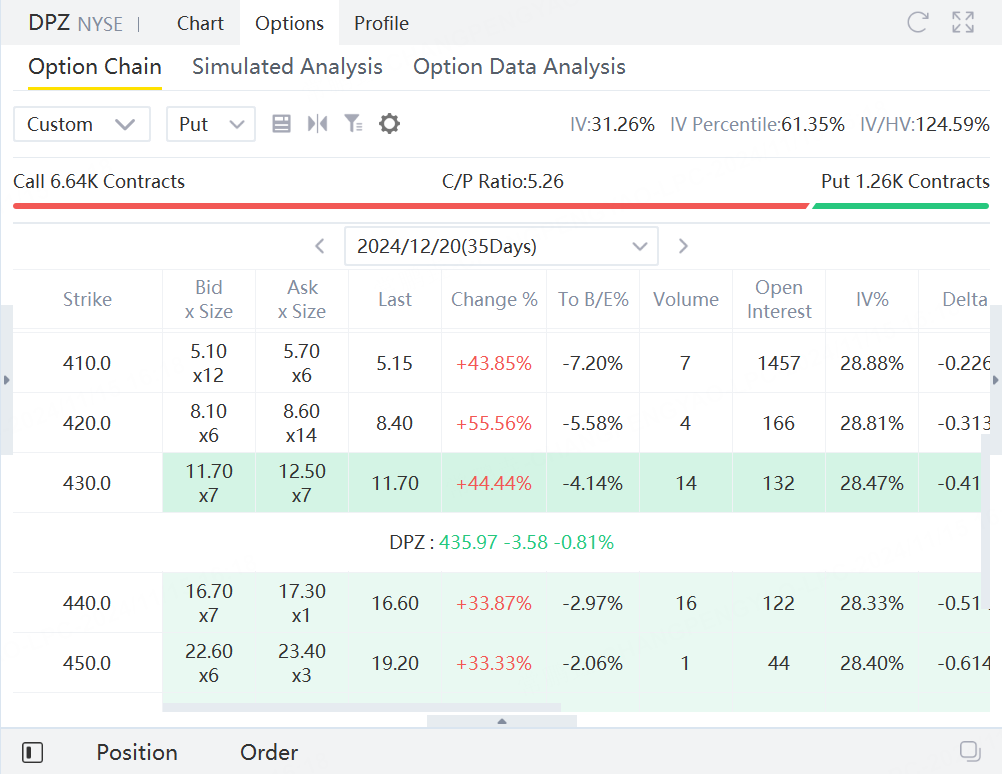Expand the bottom panel with up arrow
The image size is (1002, 774).
coord(502,721)
